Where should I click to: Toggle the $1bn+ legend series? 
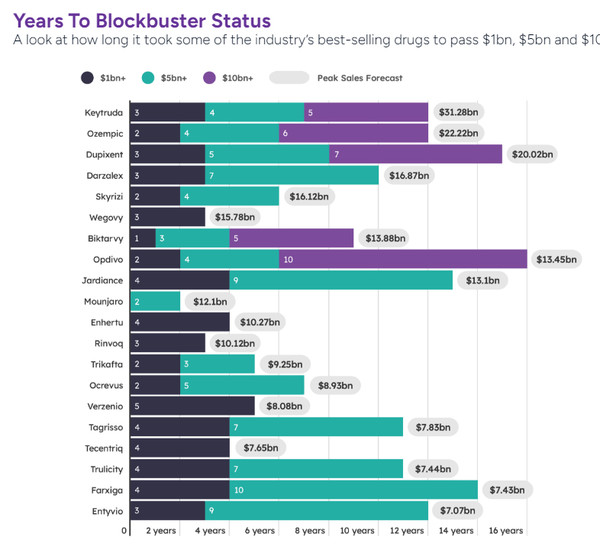click(88, 78)
